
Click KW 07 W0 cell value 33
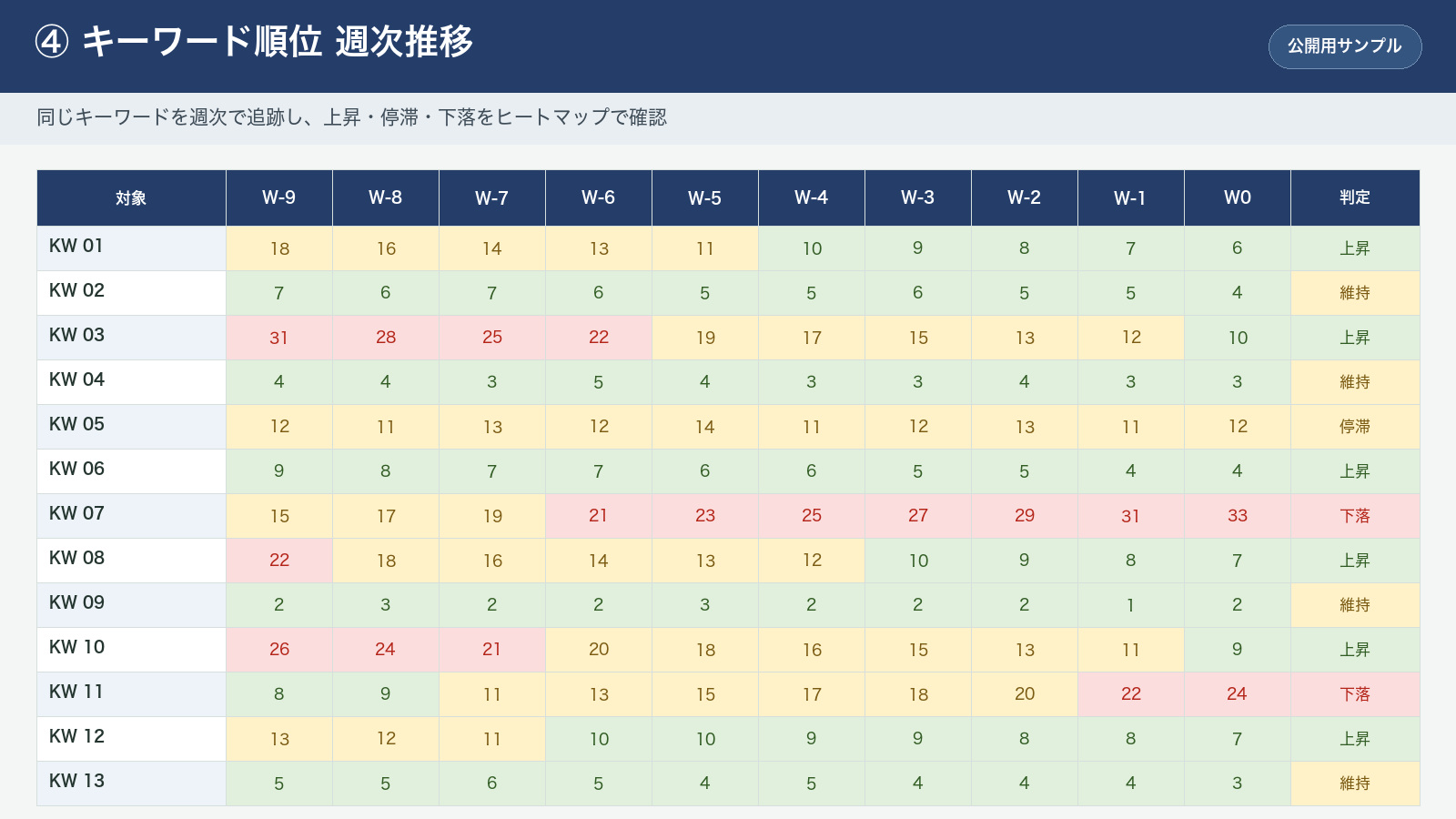(x=1238, y=516)
